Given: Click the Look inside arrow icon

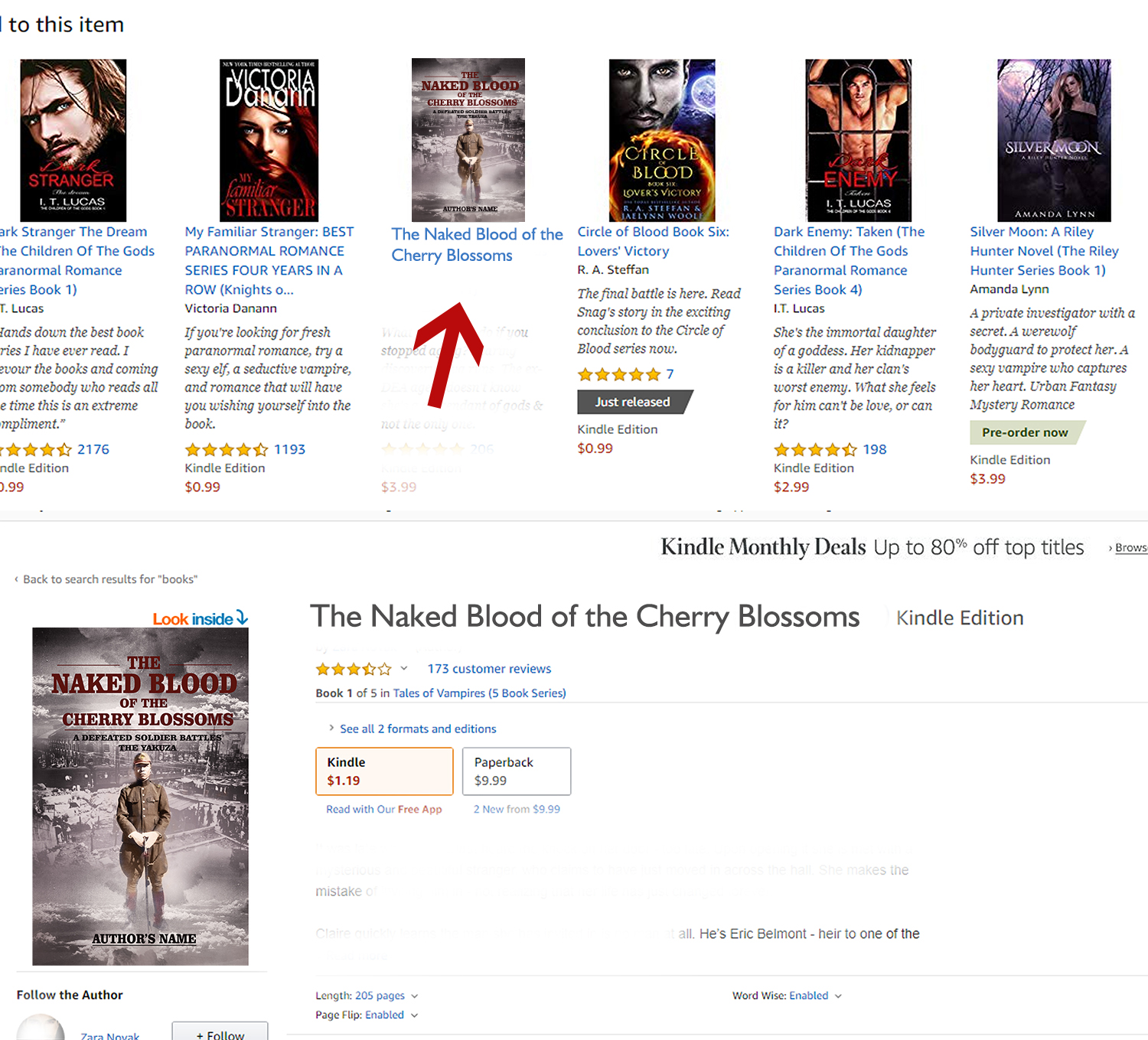Looking at the screenshot, I should 242,618.
